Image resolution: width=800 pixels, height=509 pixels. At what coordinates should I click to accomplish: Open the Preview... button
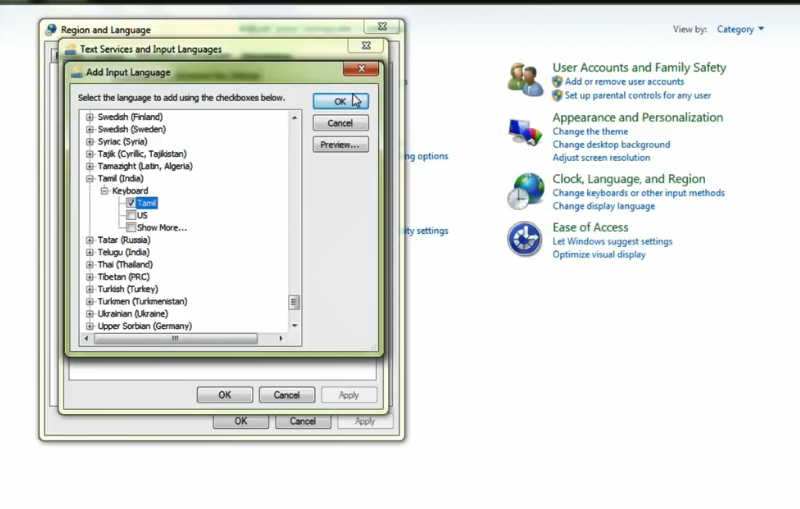(340, 144)
